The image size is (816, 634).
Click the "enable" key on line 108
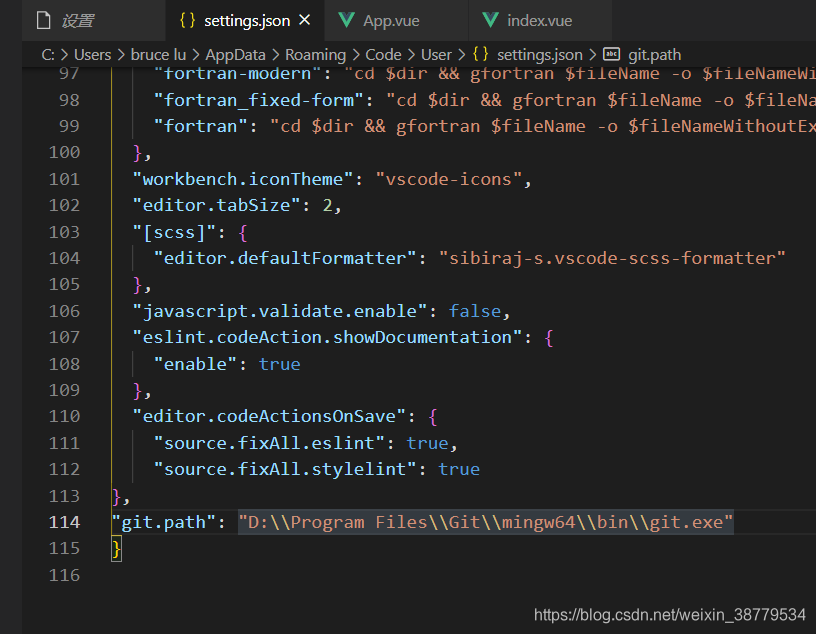point(196,364)
